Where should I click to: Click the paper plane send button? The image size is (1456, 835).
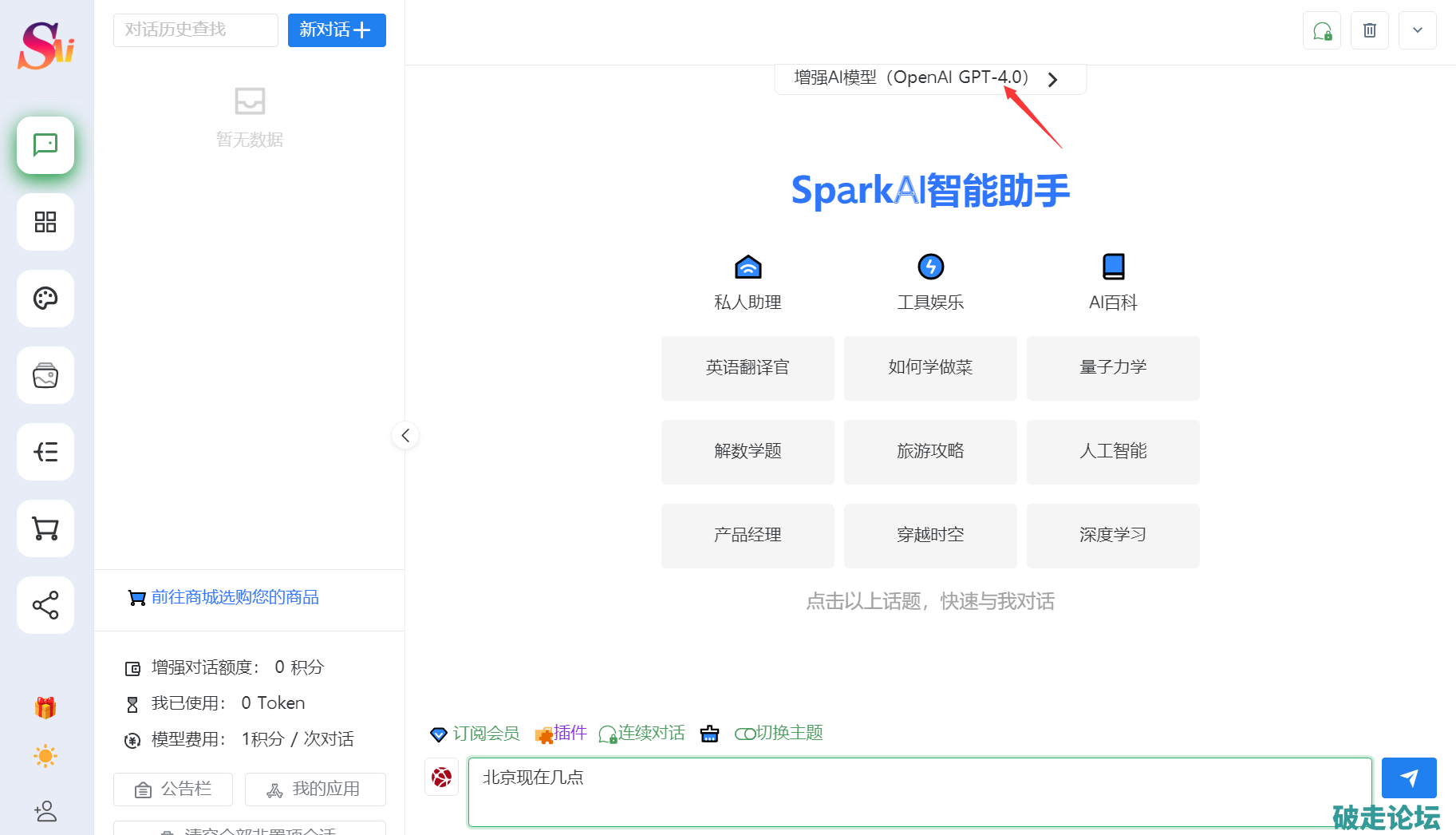click(1408, 778)
